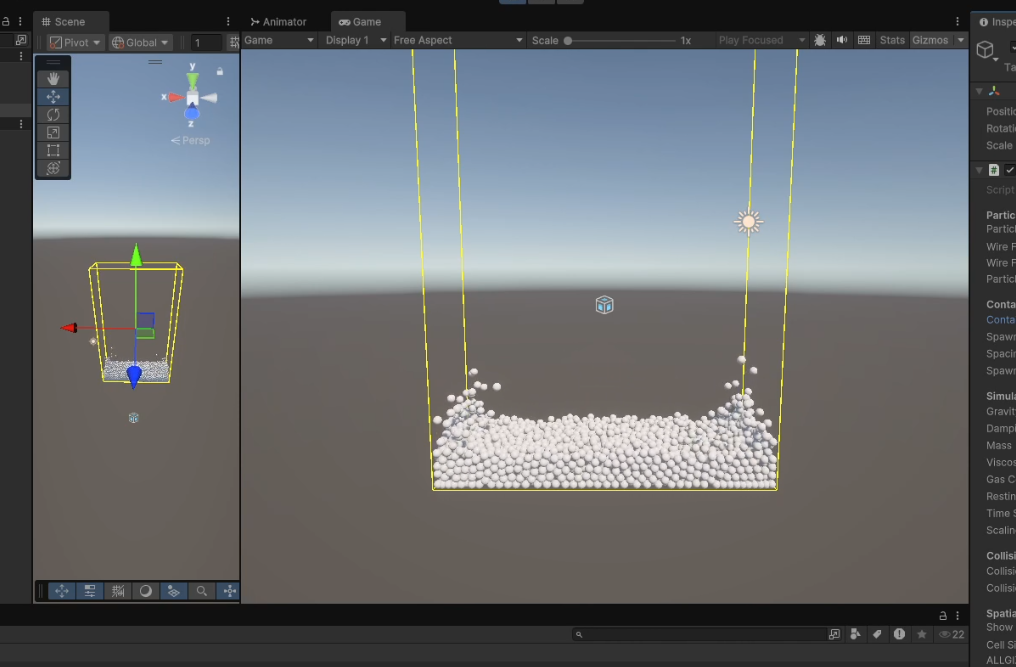Select the Rotate tool

(x=53, y=115)
